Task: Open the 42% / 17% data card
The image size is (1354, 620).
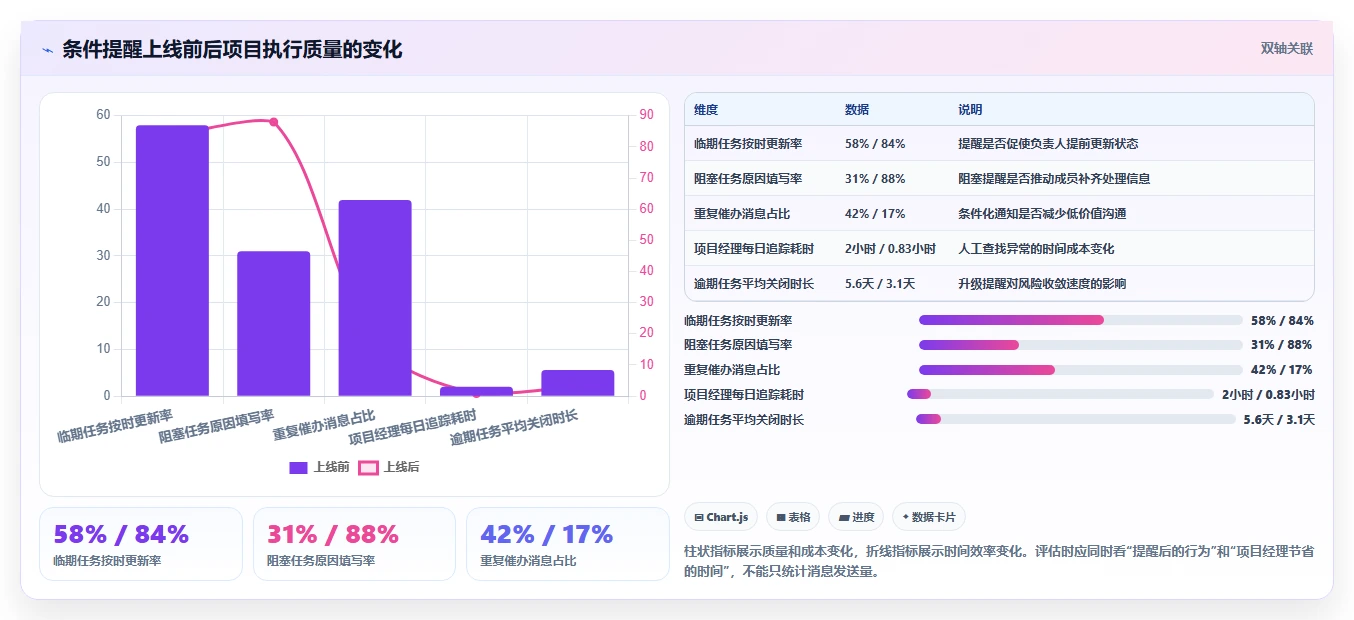Action: point(568,544)
